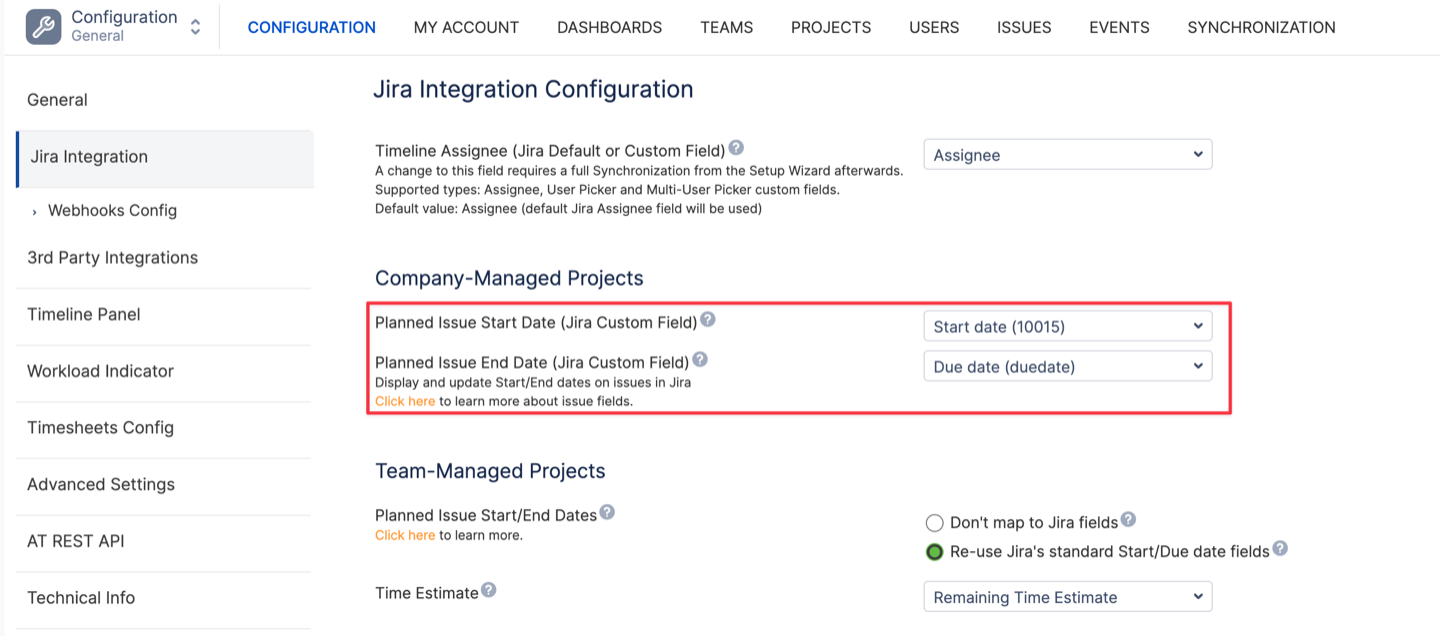Click help icon beside Timeline Assignee
This screenshot has height=636, width=1440.
click(x=736, y=148)
